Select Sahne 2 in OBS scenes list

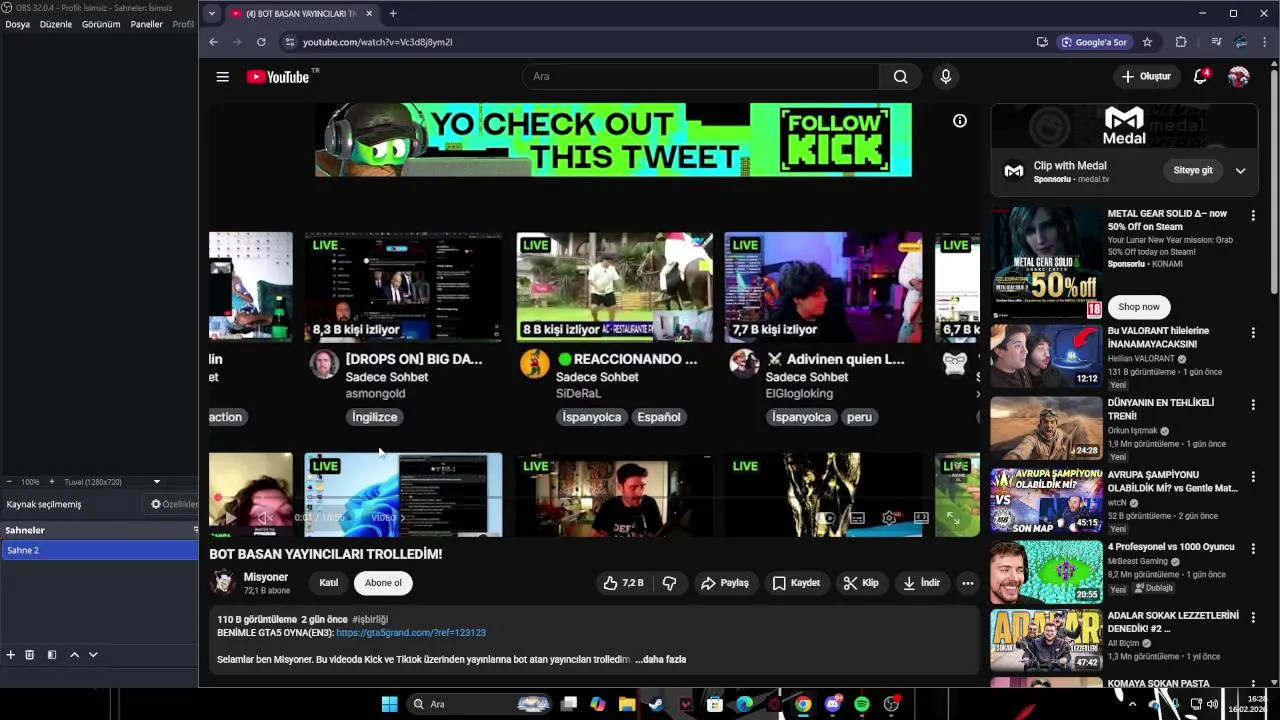coord(100,550)
